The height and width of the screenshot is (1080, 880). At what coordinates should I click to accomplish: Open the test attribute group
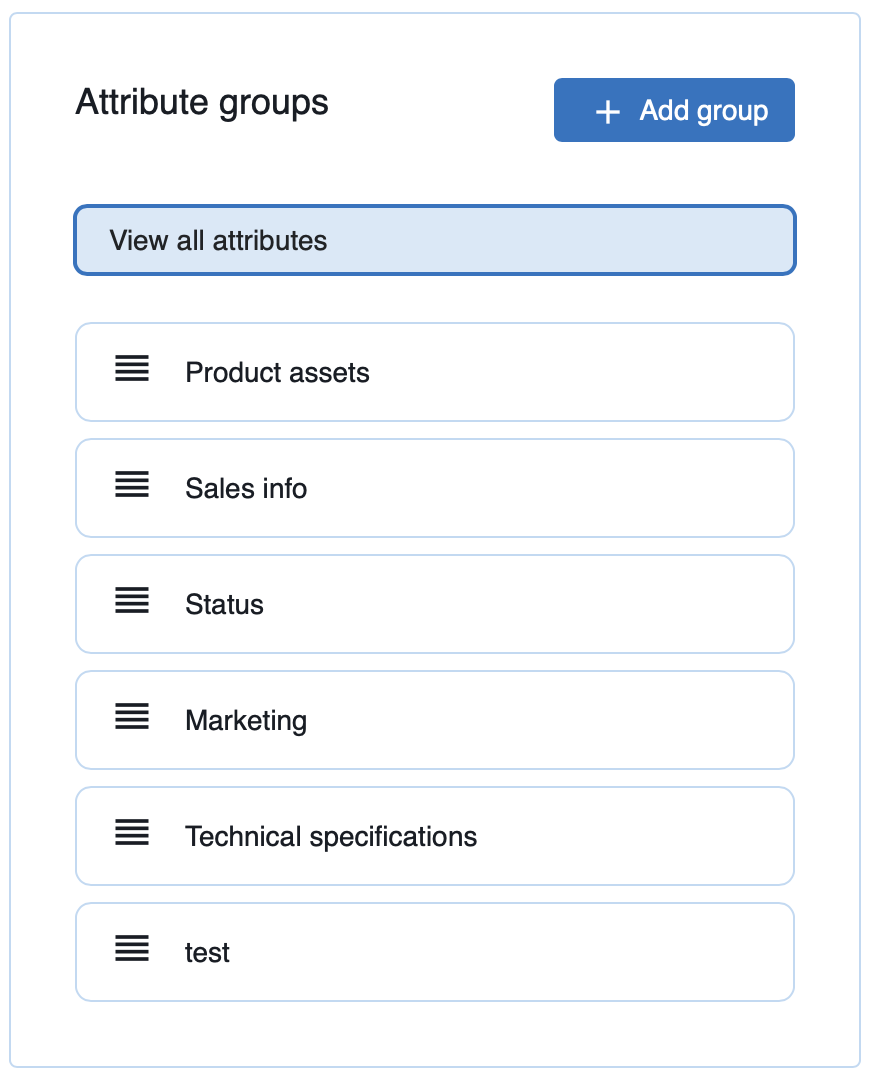(434, 952)
